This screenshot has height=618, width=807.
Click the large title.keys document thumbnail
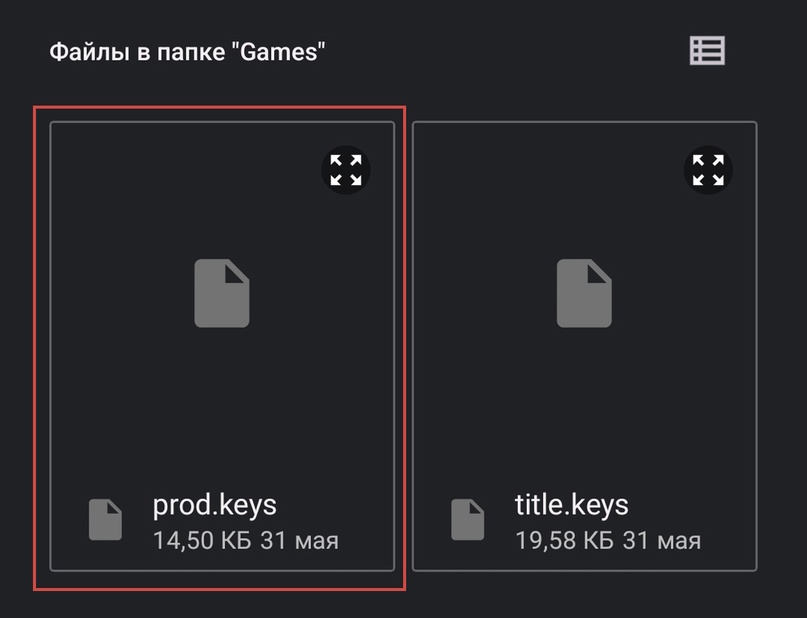[x=583, y=293]
